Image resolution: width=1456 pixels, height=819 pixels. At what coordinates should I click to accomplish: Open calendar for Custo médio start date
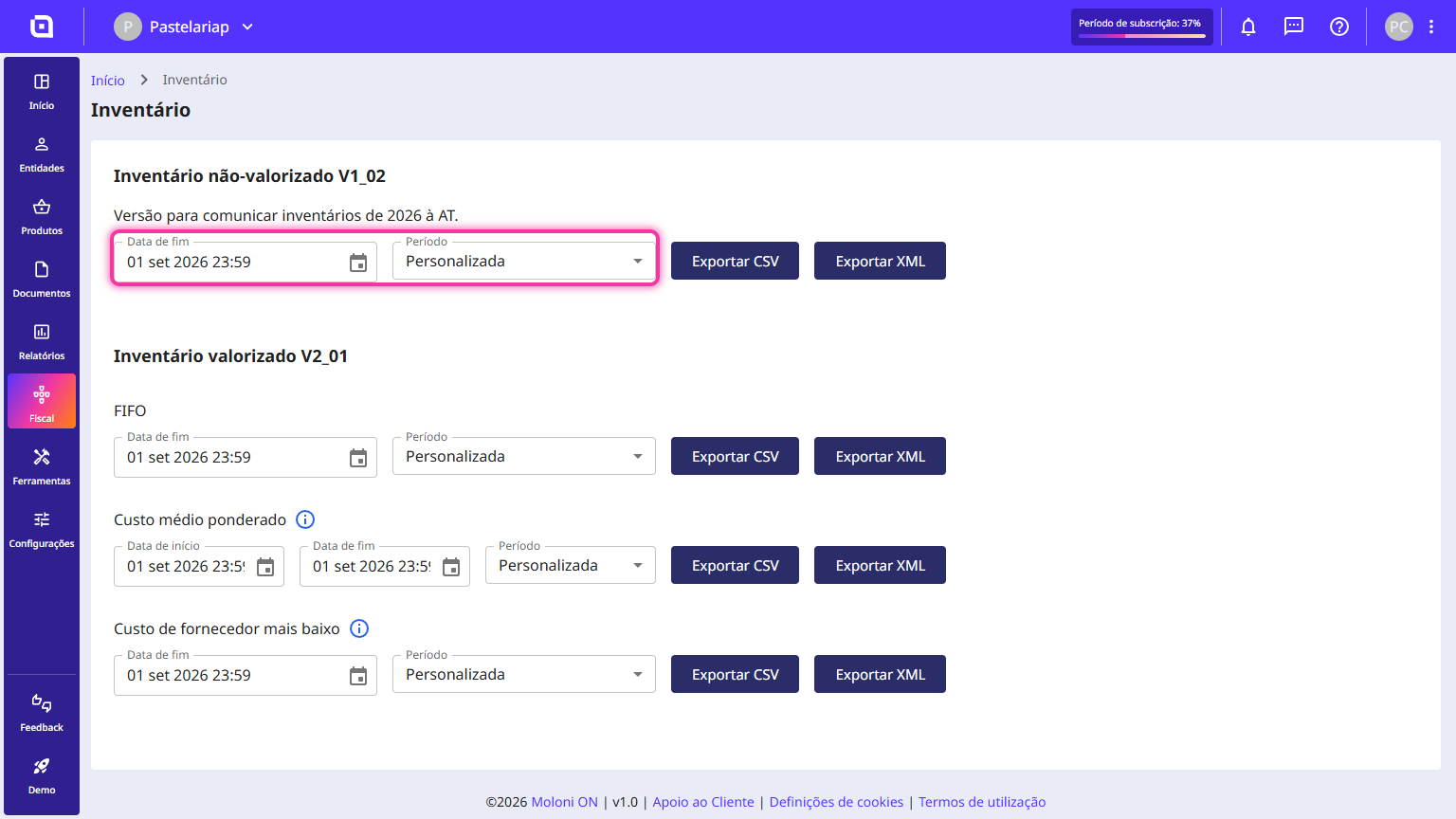[265, 567]
